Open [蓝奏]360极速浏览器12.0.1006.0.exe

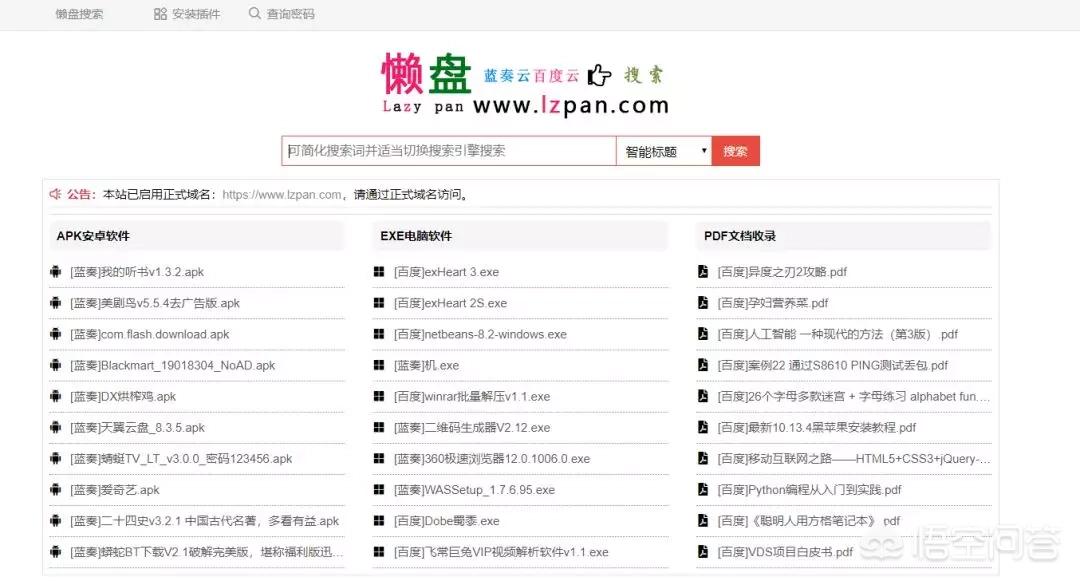coord(492,458)
